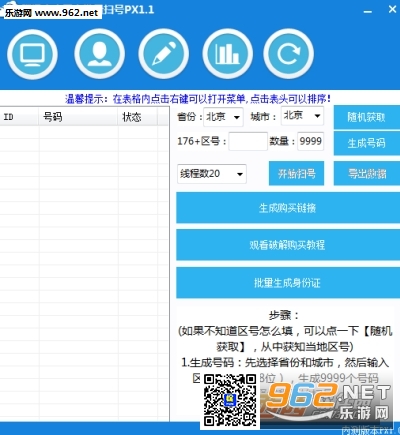Click the 176+区号 input field
The height and width of the screenshot is (435, 400).
coord(248,141)
